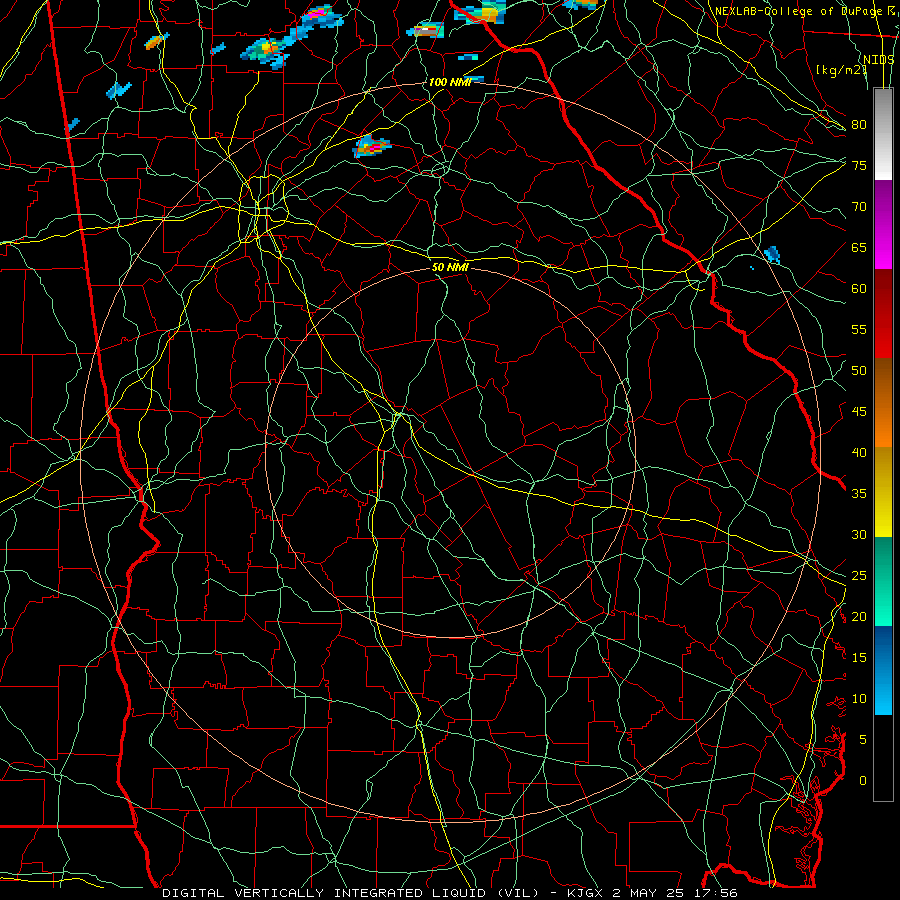The image size is (900, 900).
Task: Click the 35 value on the scale
Action: point(859,494)
